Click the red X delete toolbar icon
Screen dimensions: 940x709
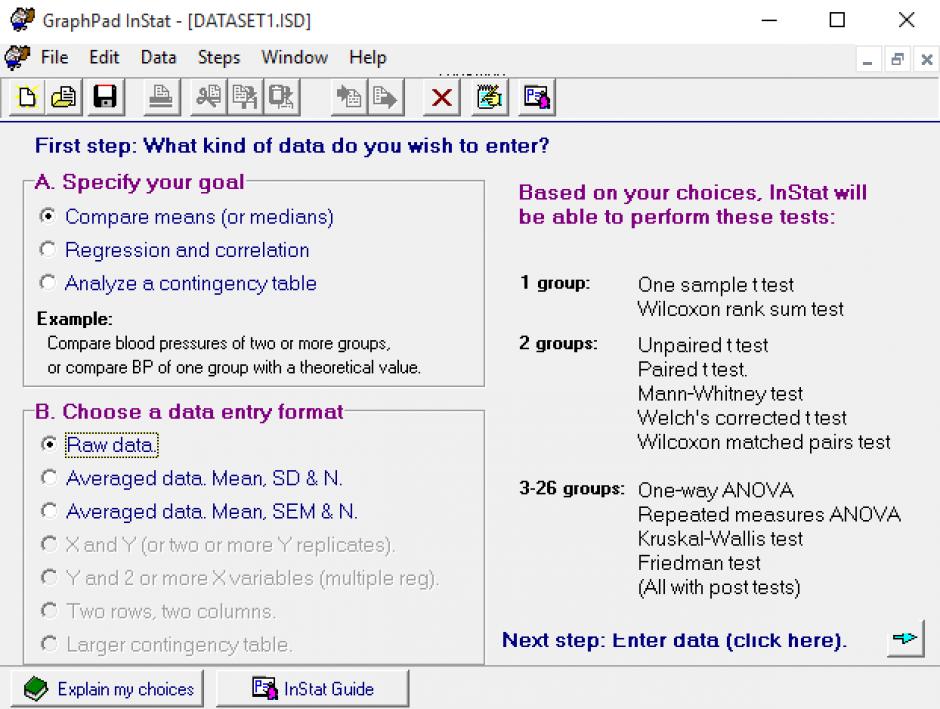click(442, 96)
